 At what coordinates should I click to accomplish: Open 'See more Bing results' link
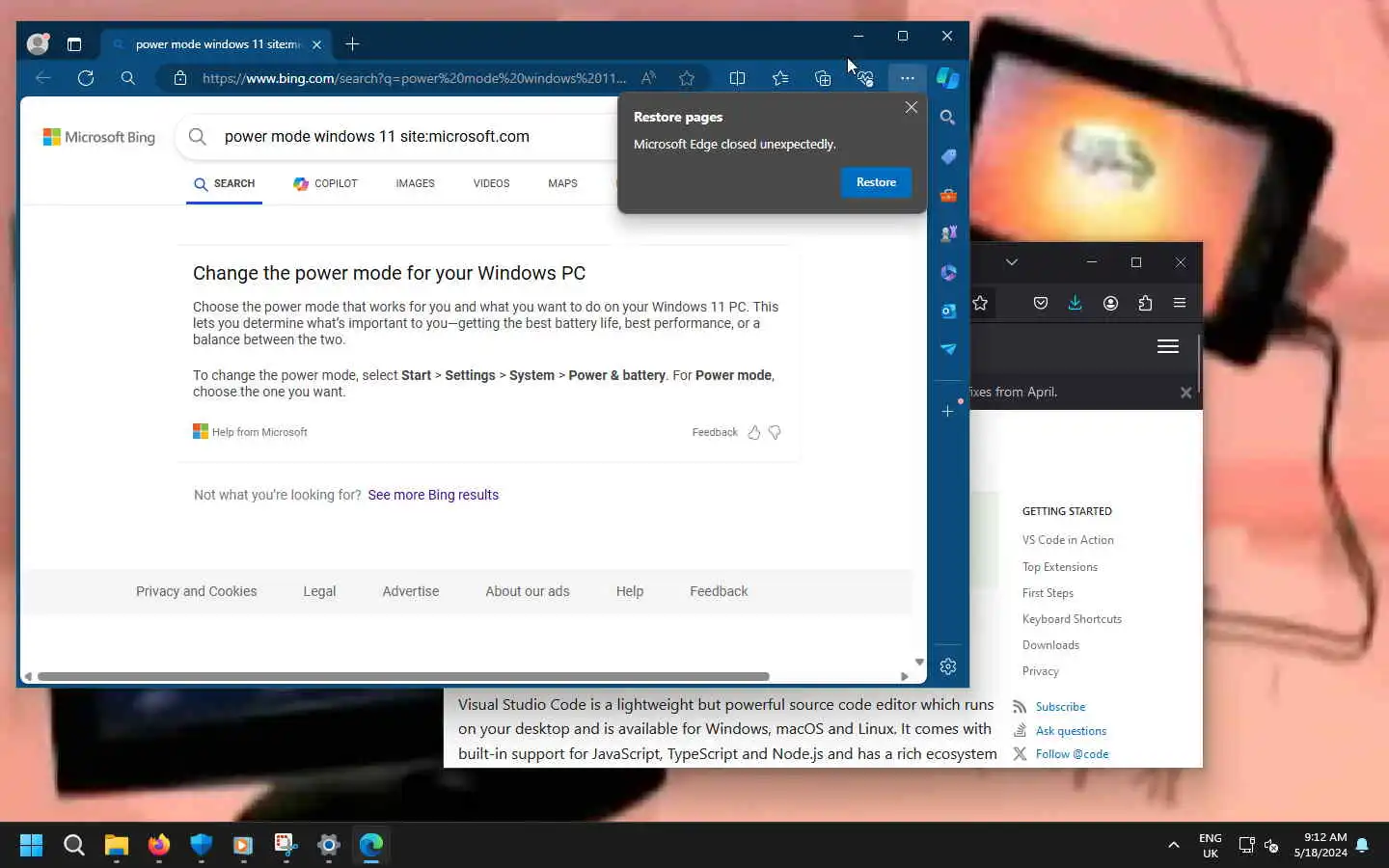point(433,495)
